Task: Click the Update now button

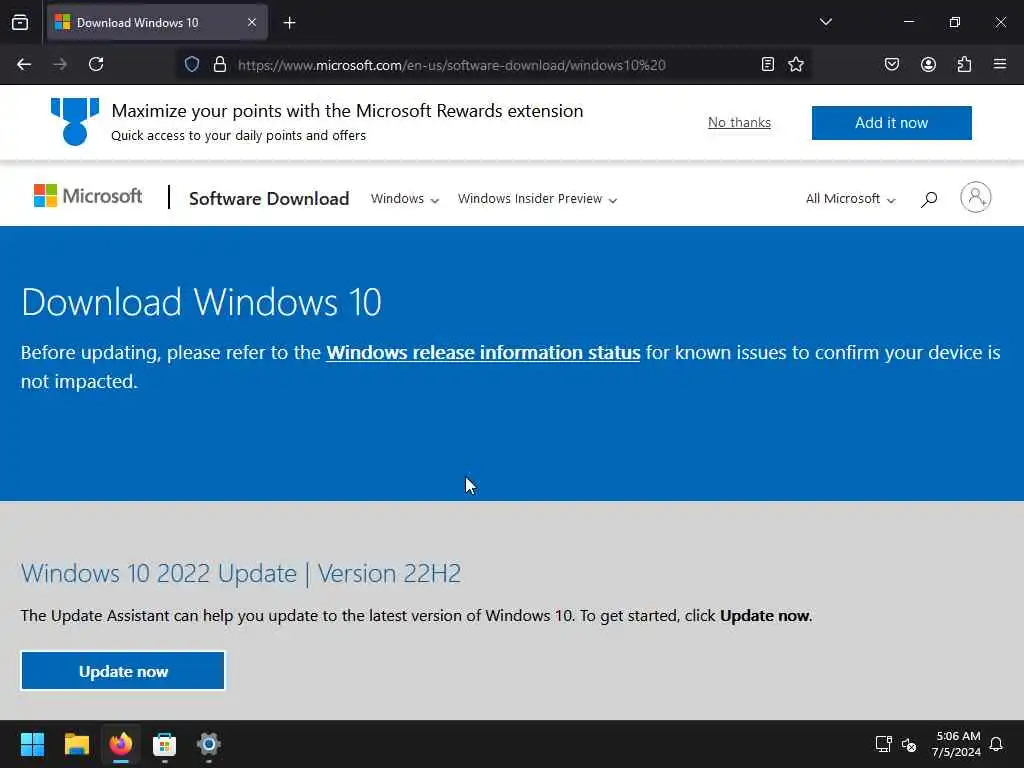Action: click(x=123, y=671)
